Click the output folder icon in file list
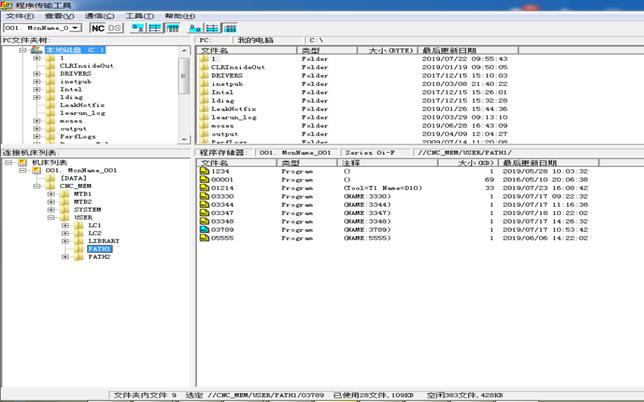The image size is (644, 402). 204,134
